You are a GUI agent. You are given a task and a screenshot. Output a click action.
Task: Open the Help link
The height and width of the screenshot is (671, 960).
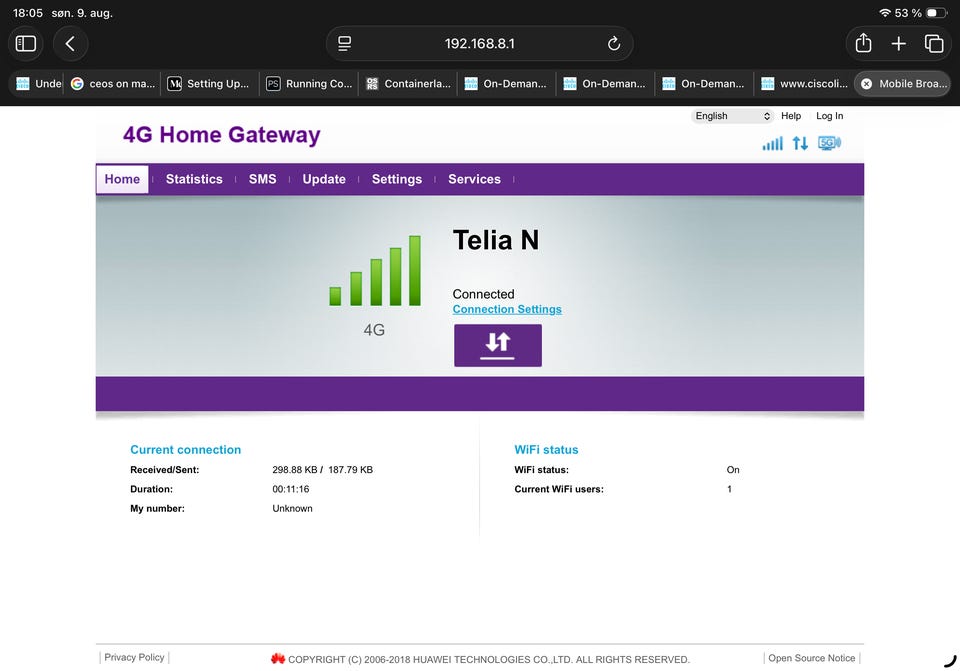click(x=791, y=116)
